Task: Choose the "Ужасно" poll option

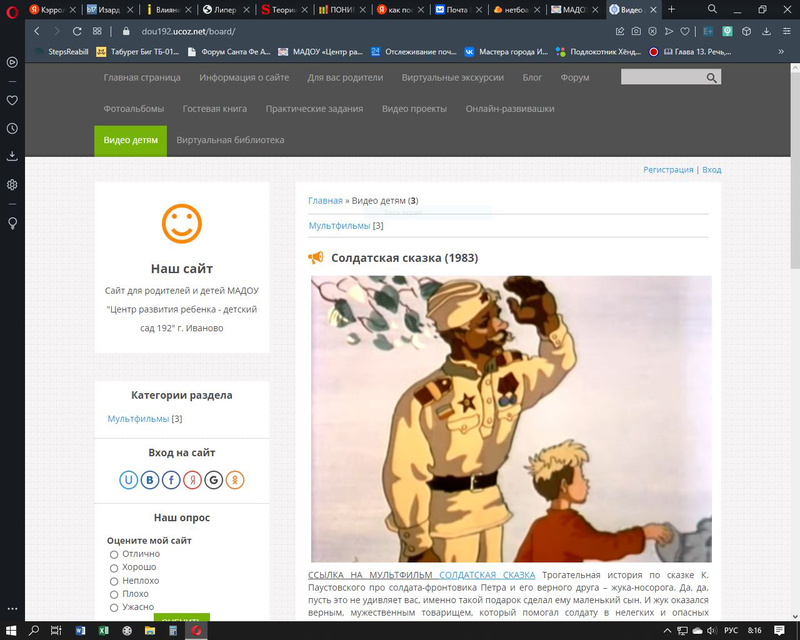Action: pyautogui.click(x=114, y=607)
